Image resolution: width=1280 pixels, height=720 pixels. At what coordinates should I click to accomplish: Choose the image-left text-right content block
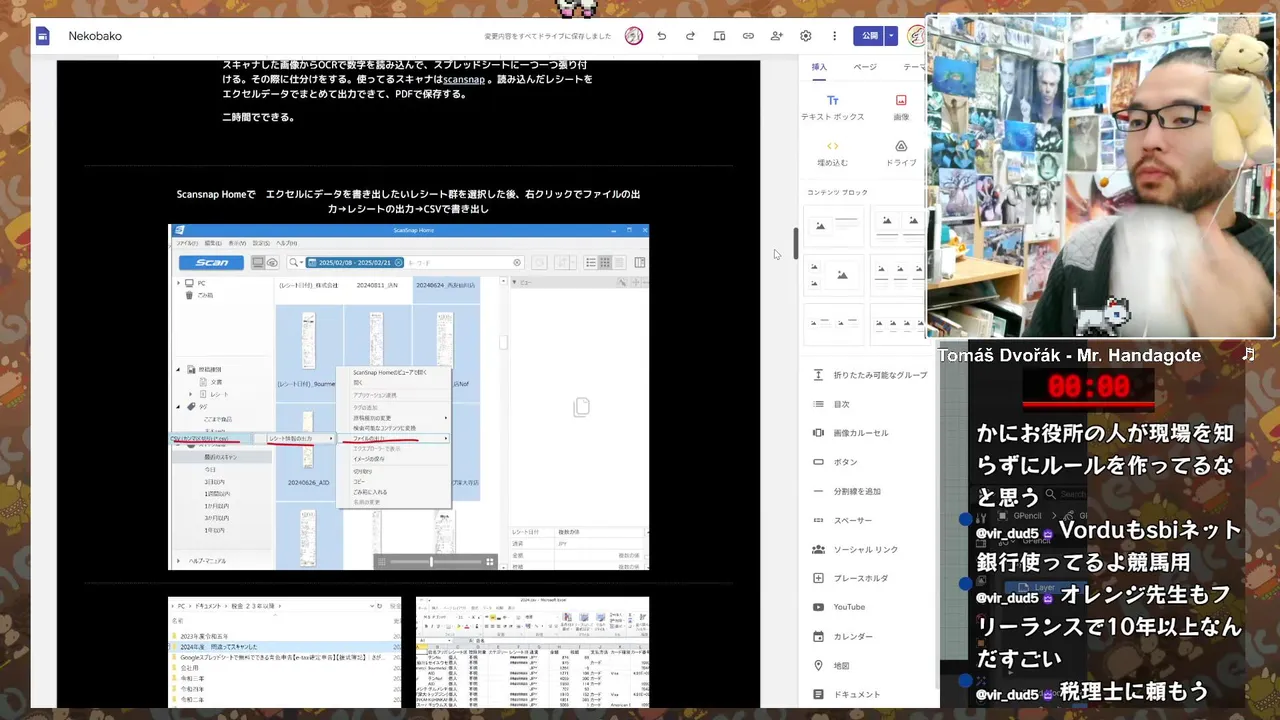pyautogui.click(x=834, y=226)
